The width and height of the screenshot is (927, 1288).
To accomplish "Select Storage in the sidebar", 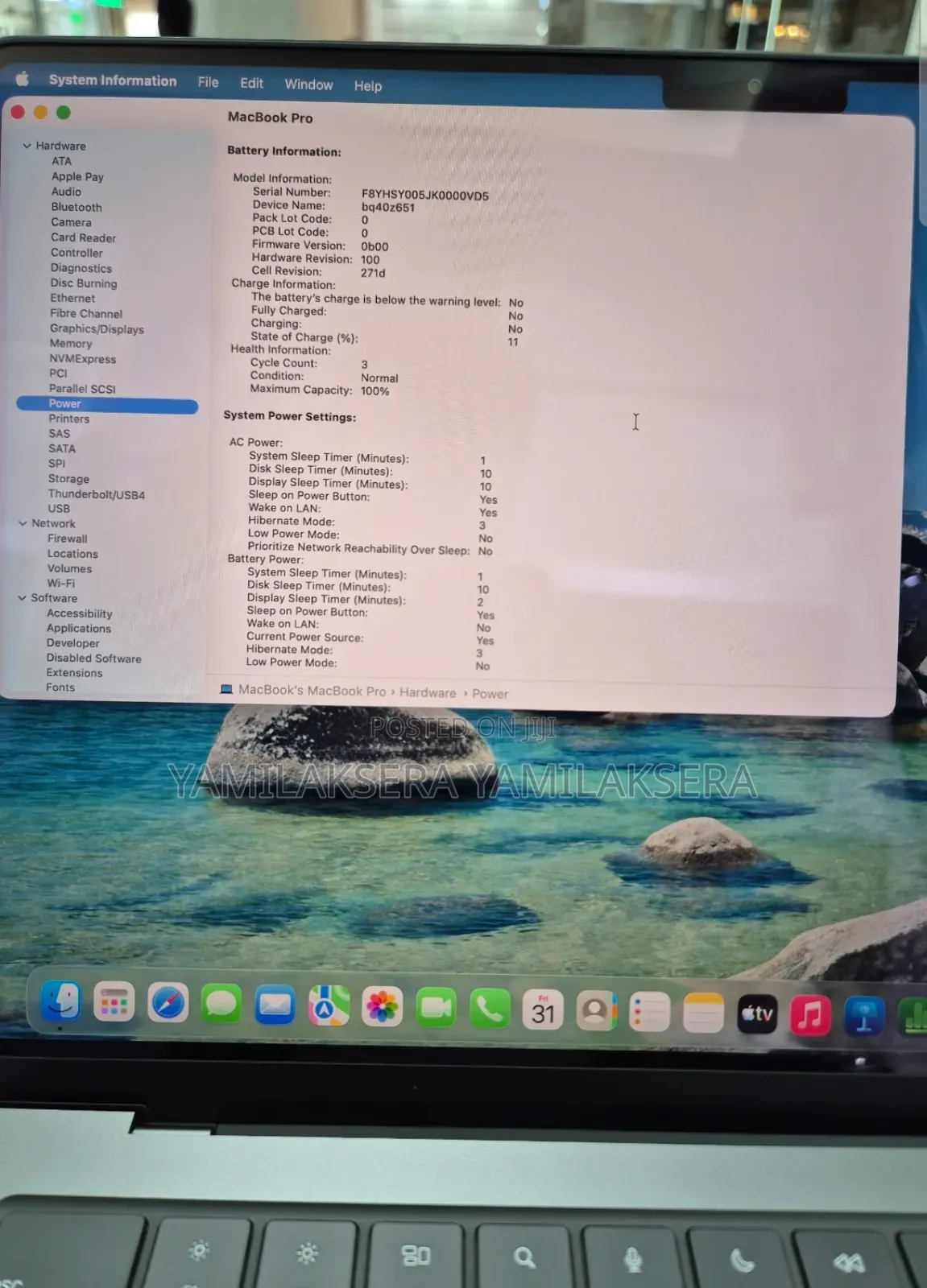I will [68, 479].
